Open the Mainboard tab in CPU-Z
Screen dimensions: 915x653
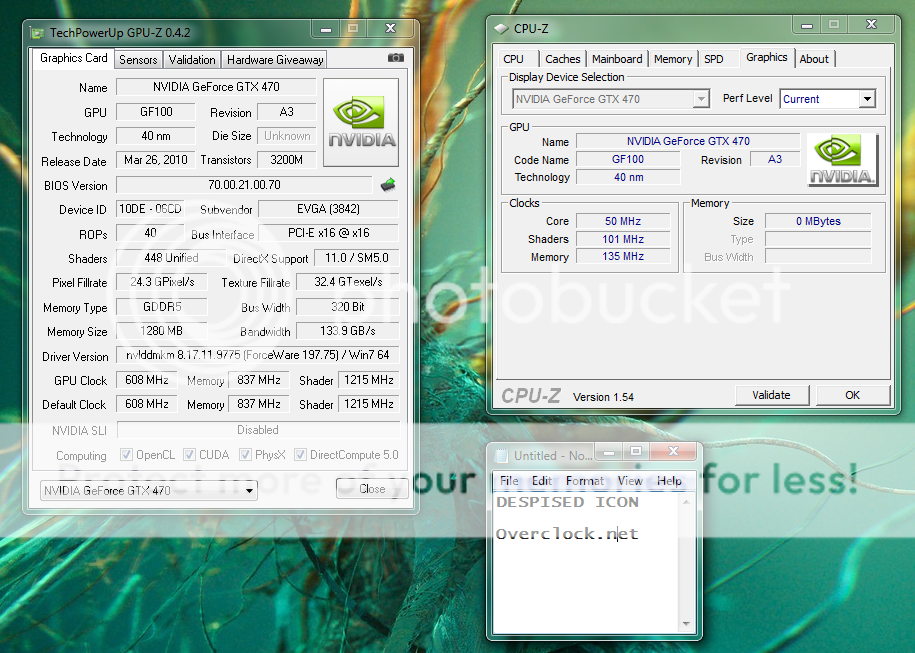click(x=617, y=59)
